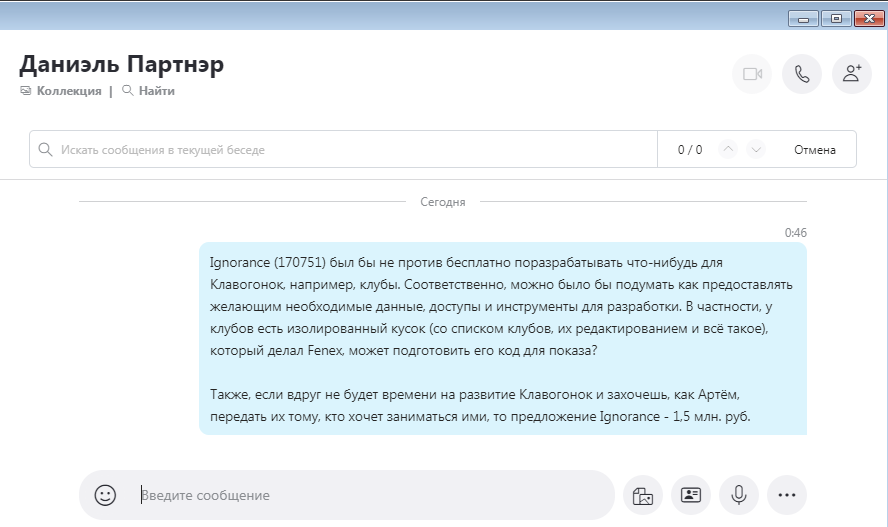Screen dimensions: 888x527
Task: Add a person to this conversation
Action: coord(852,74)
